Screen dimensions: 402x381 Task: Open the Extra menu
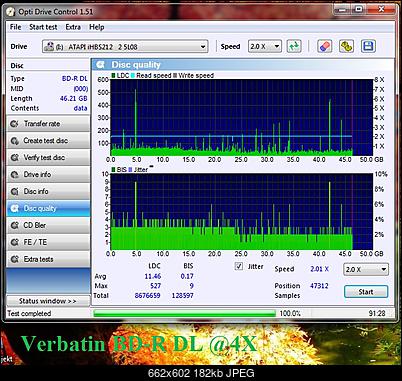(73, 27)
